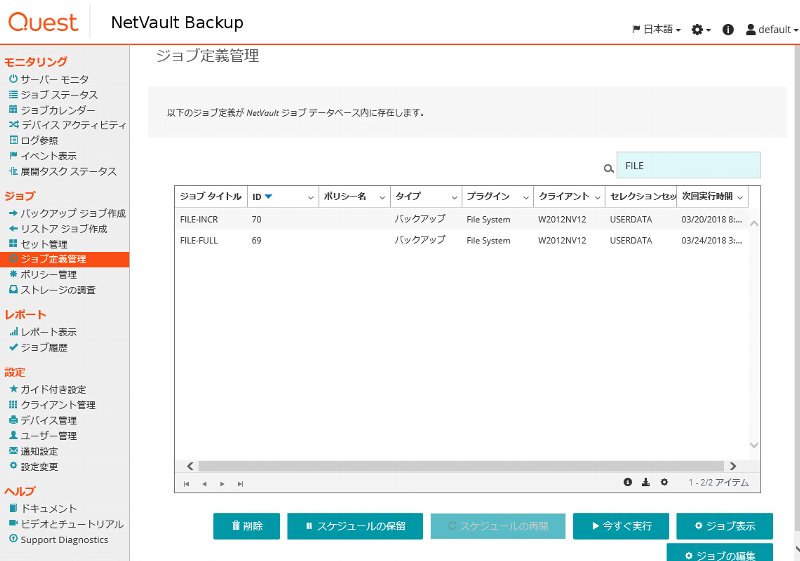Image resolution: width=800 pixels, height=561 pixels.
Task: Open table settings gear in footer
Action: tap(664, 482)
